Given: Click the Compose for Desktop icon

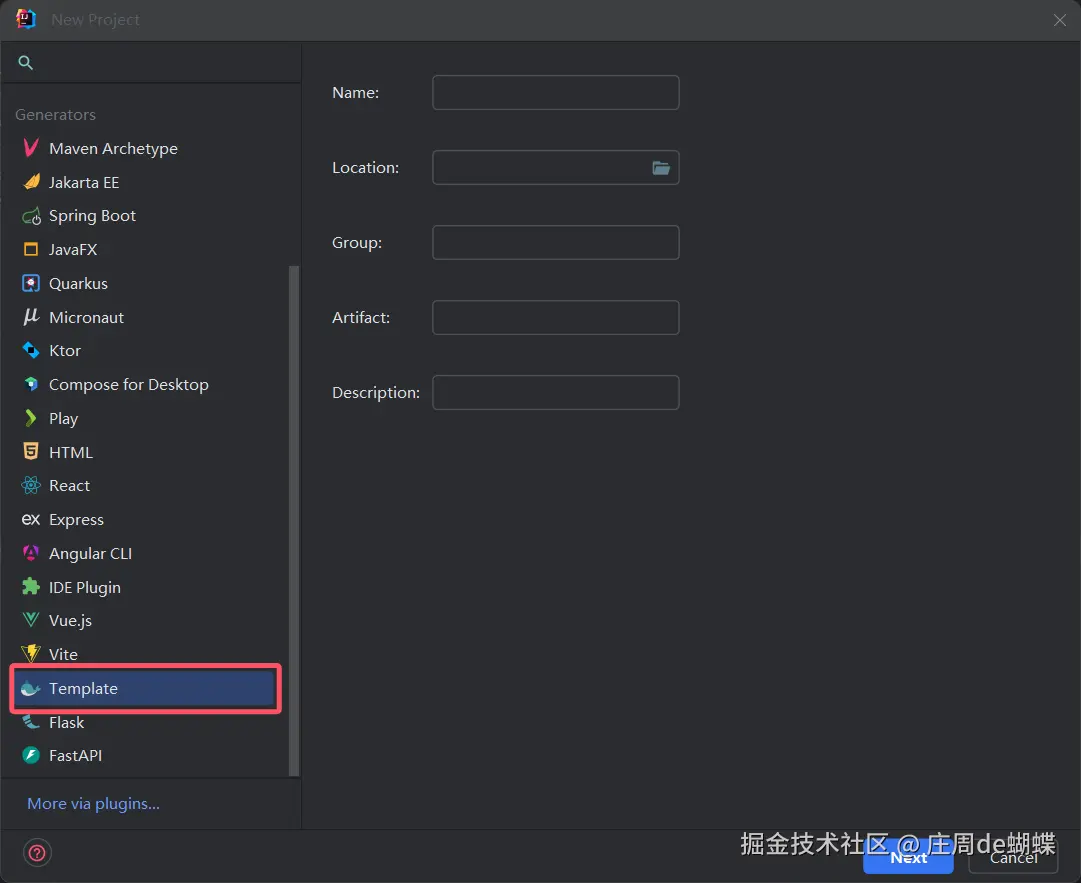Looking at the screenshot, I should tap(31, 384).
